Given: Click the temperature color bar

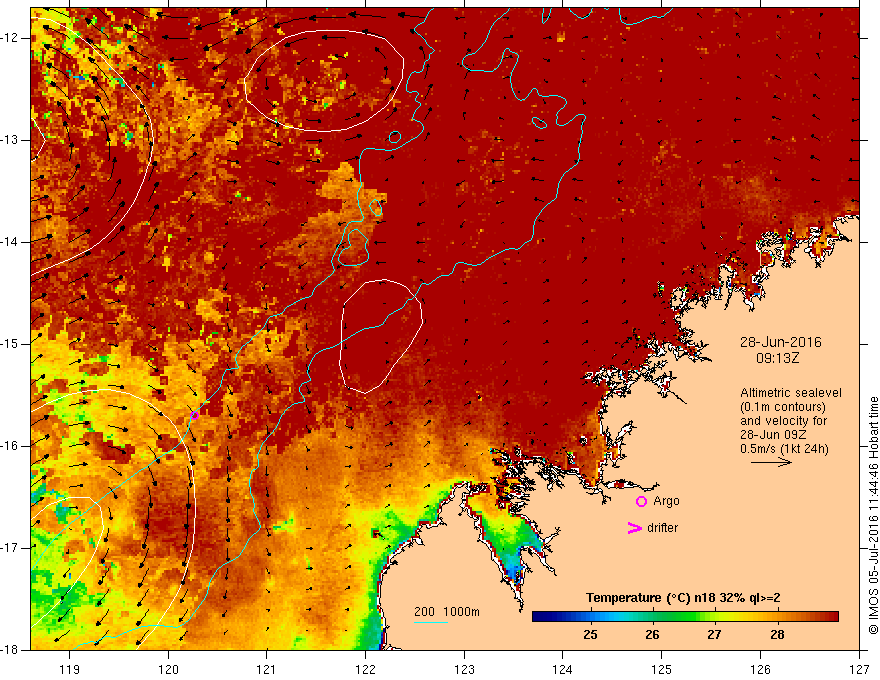Looking at the screenshot, I should [685, 617].
